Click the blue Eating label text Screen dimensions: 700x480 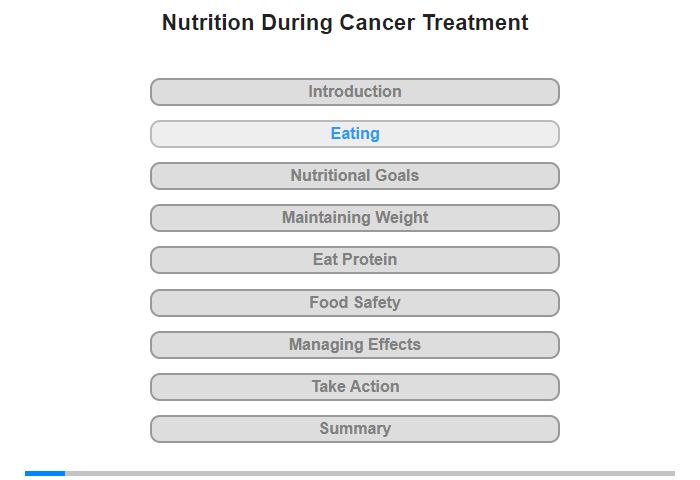pos(355,134)
